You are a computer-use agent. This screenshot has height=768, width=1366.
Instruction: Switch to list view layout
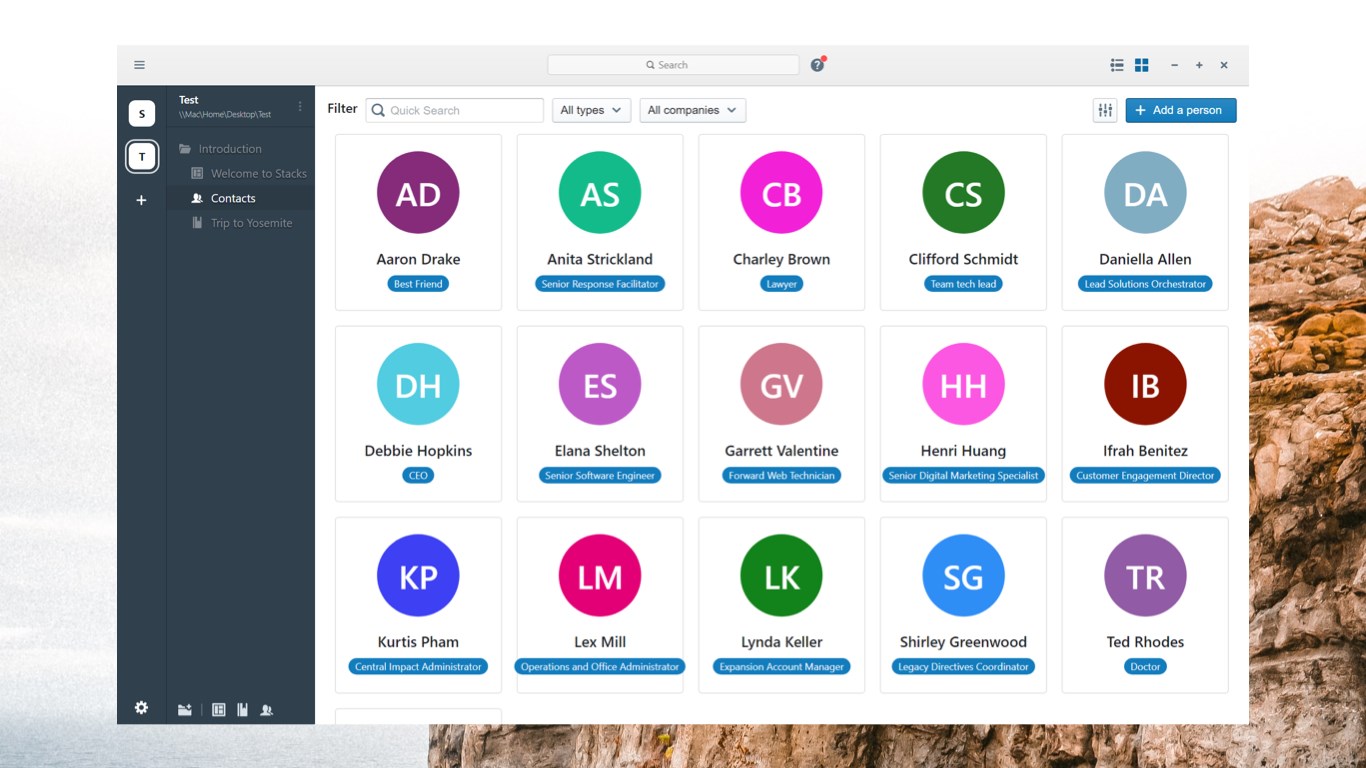click(1117, 65)
